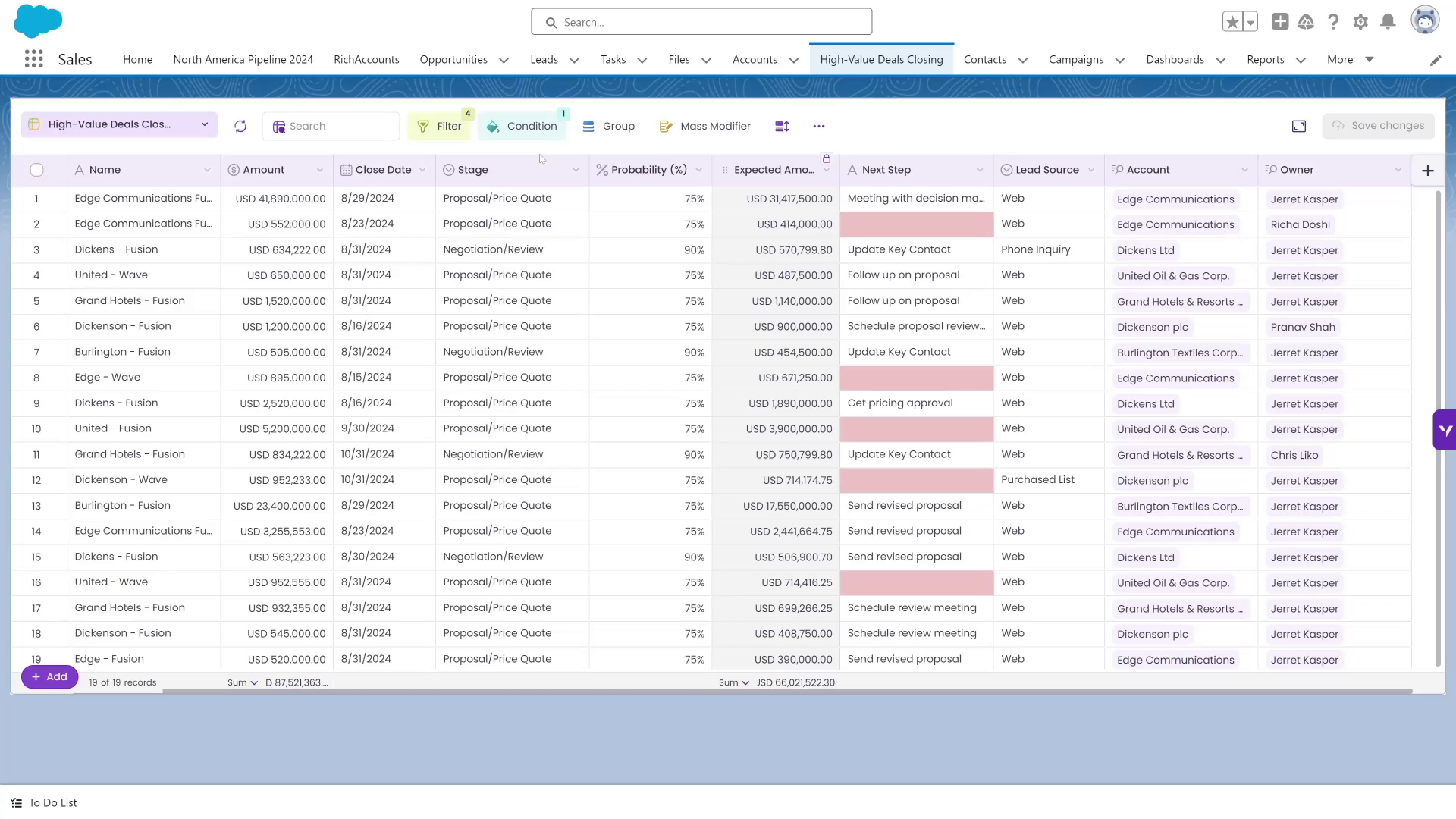Click the horizontal scrollbar of the grid
This screenshot has width=1456, height=819.
click(787, 691)
